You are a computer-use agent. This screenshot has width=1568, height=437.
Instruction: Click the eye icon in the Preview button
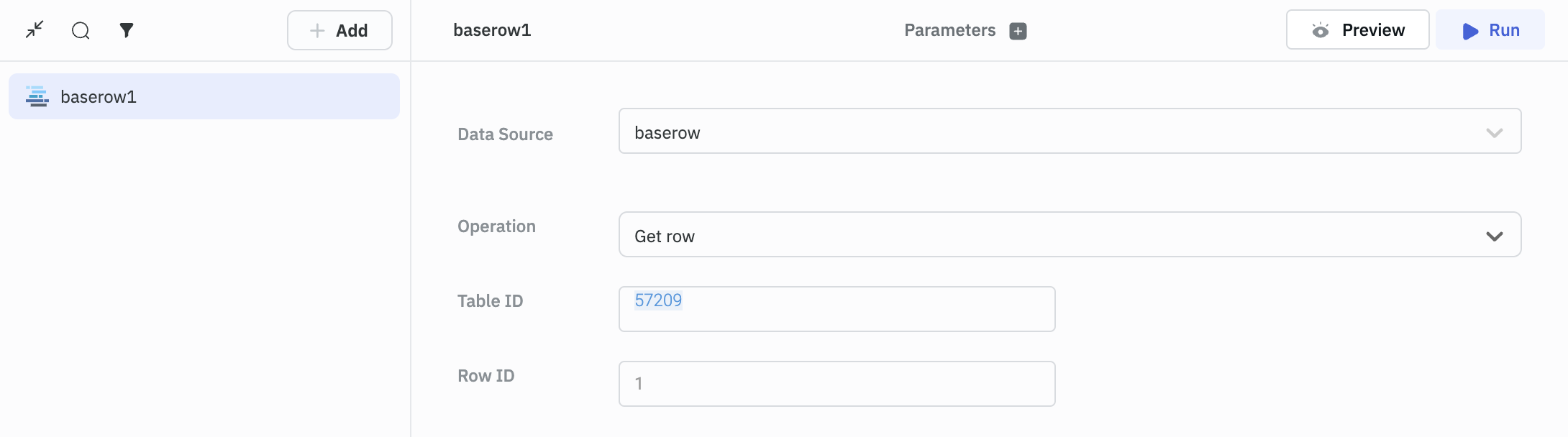point(1320,30)
